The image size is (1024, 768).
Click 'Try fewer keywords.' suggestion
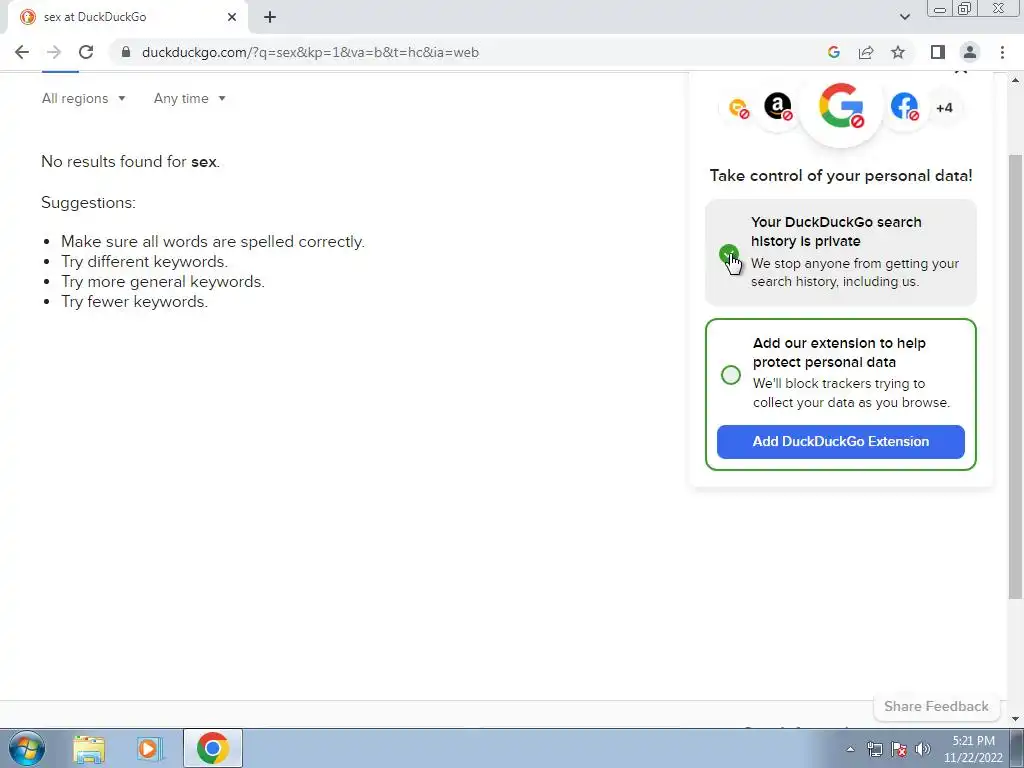[x=135, y=302]
